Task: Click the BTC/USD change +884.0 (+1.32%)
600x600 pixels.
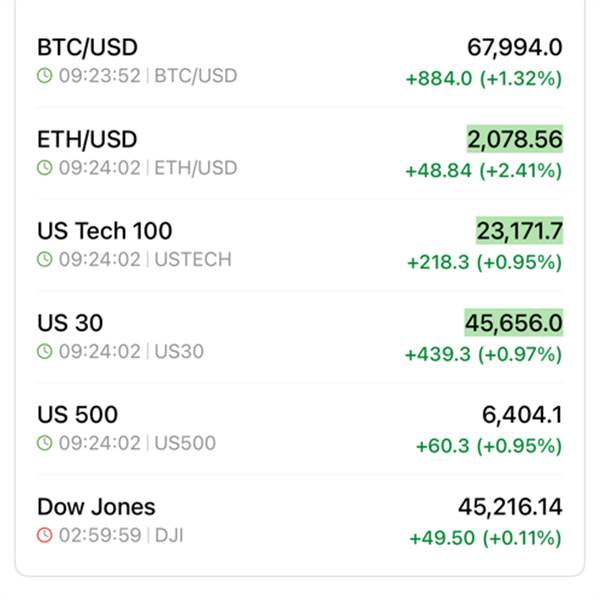Action: tap(483, 78)
